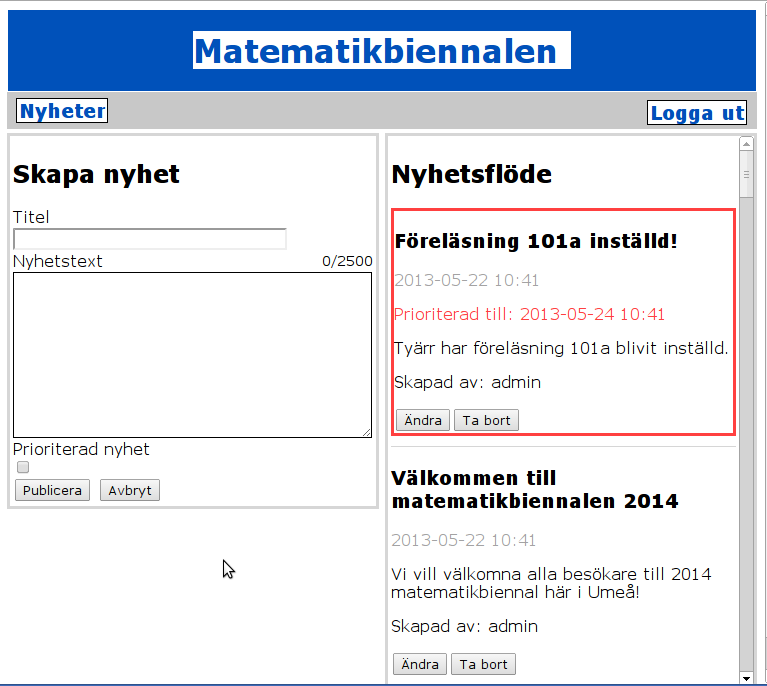Screen dimensions: 767x686
Task: Click the Matematikbiennalen header title
Action: coord(382,50)
